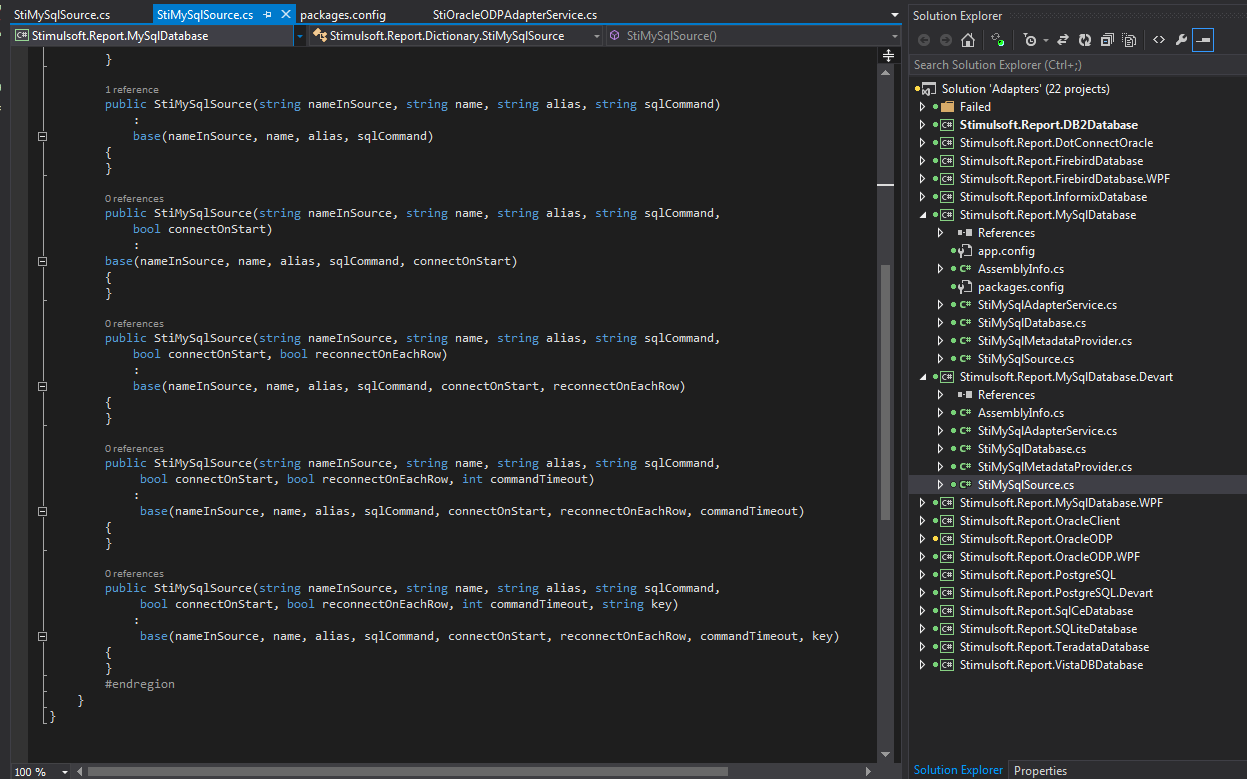This screenshot has width=1247, height=779.
Task: Click the '1 reference' CodeLens link
Action: pyautogui.click(x=132, y=89)
